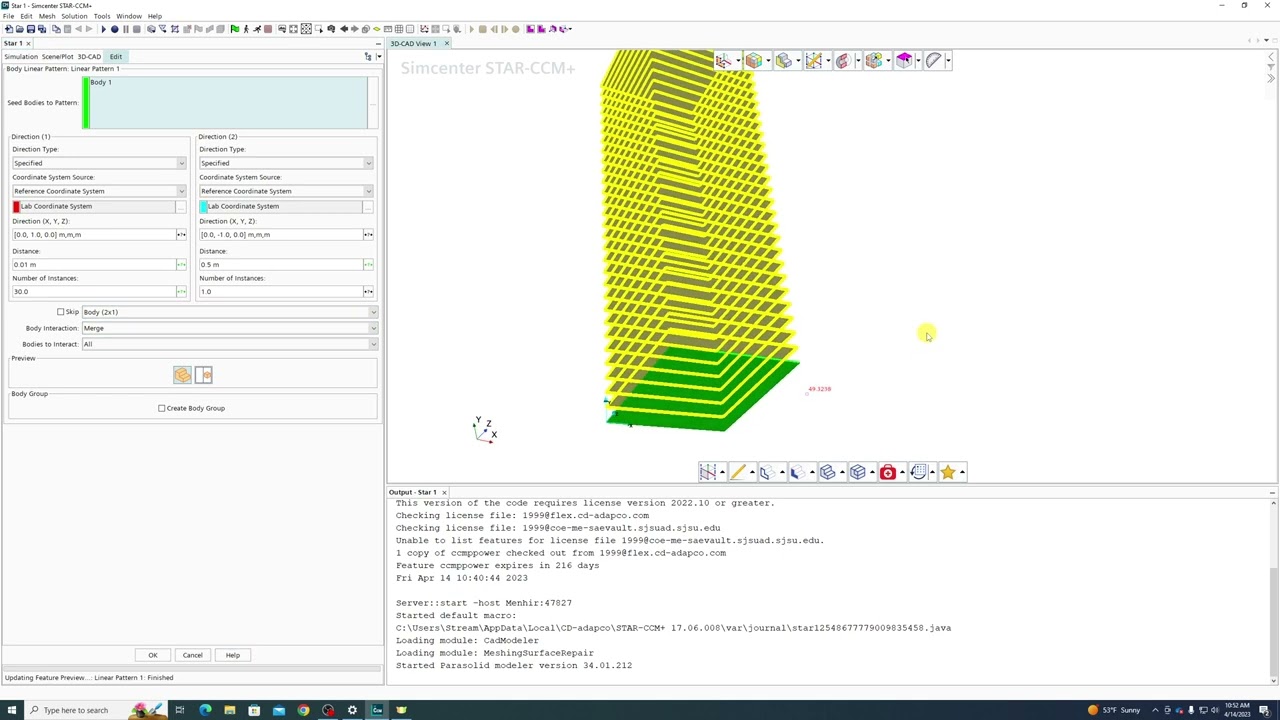Switch to the Scene/Plot tab

click(x=57, y=57)
